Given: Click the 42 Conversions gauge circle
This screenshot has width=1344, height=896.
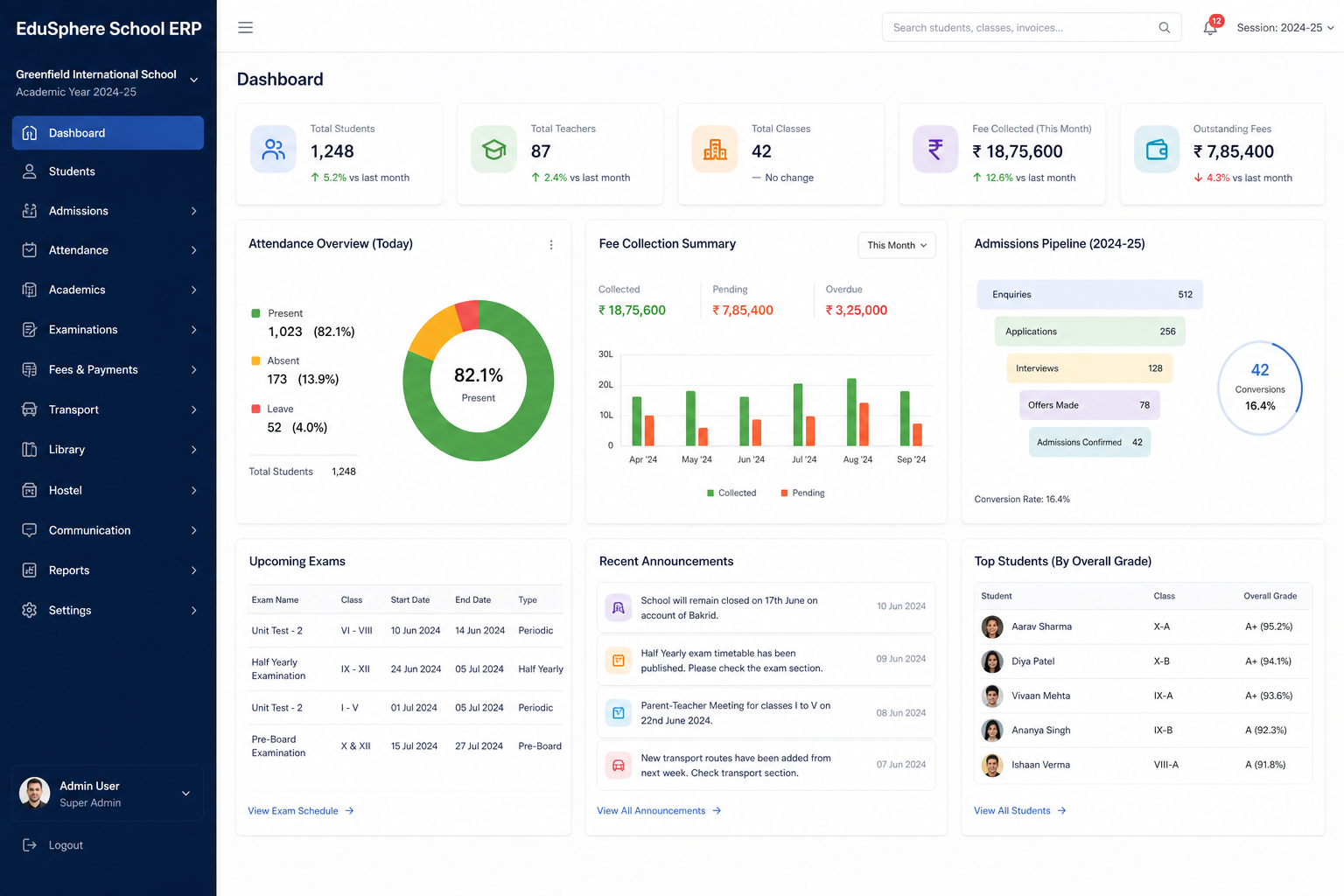Looking at the screenshot, I should [x=1260, y=388].
